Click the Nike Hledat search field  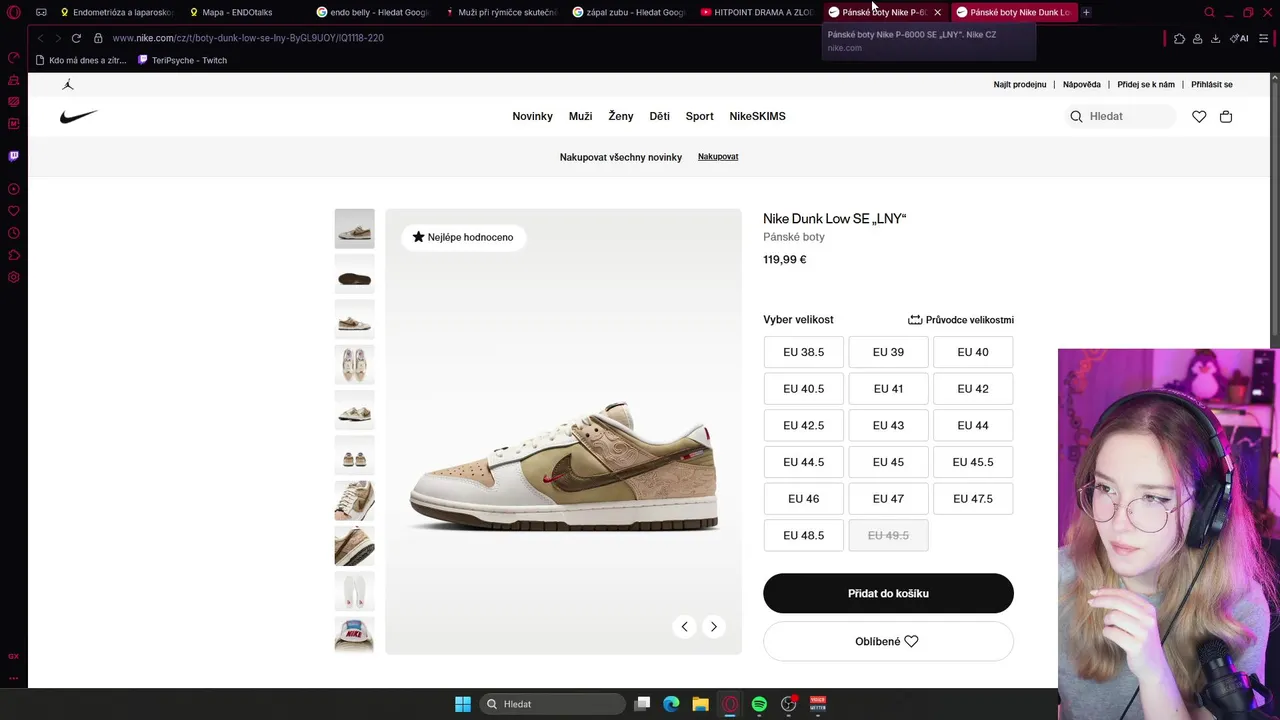pos(1121,116)
